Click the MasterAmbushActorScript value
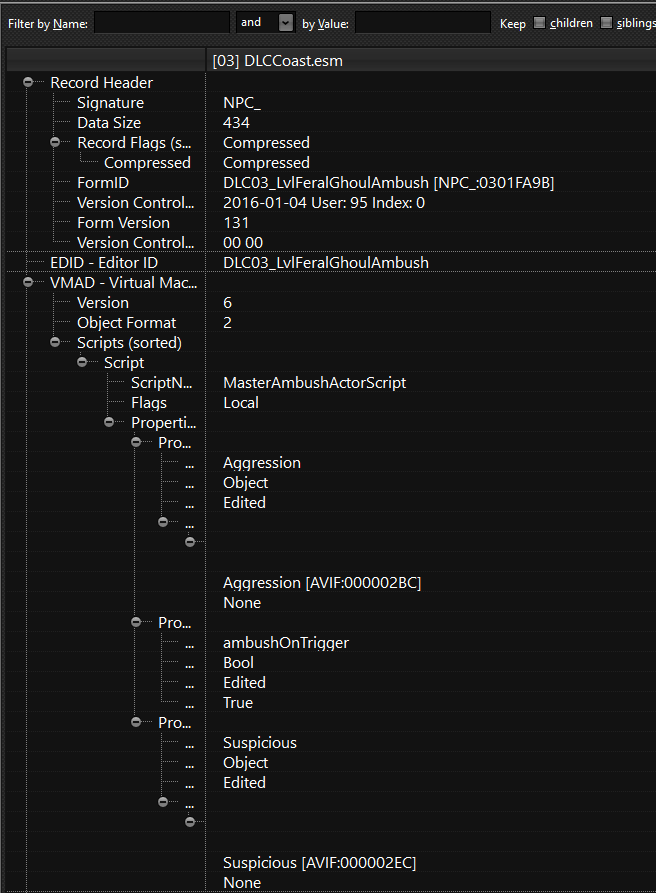 (x=314, y=383)
